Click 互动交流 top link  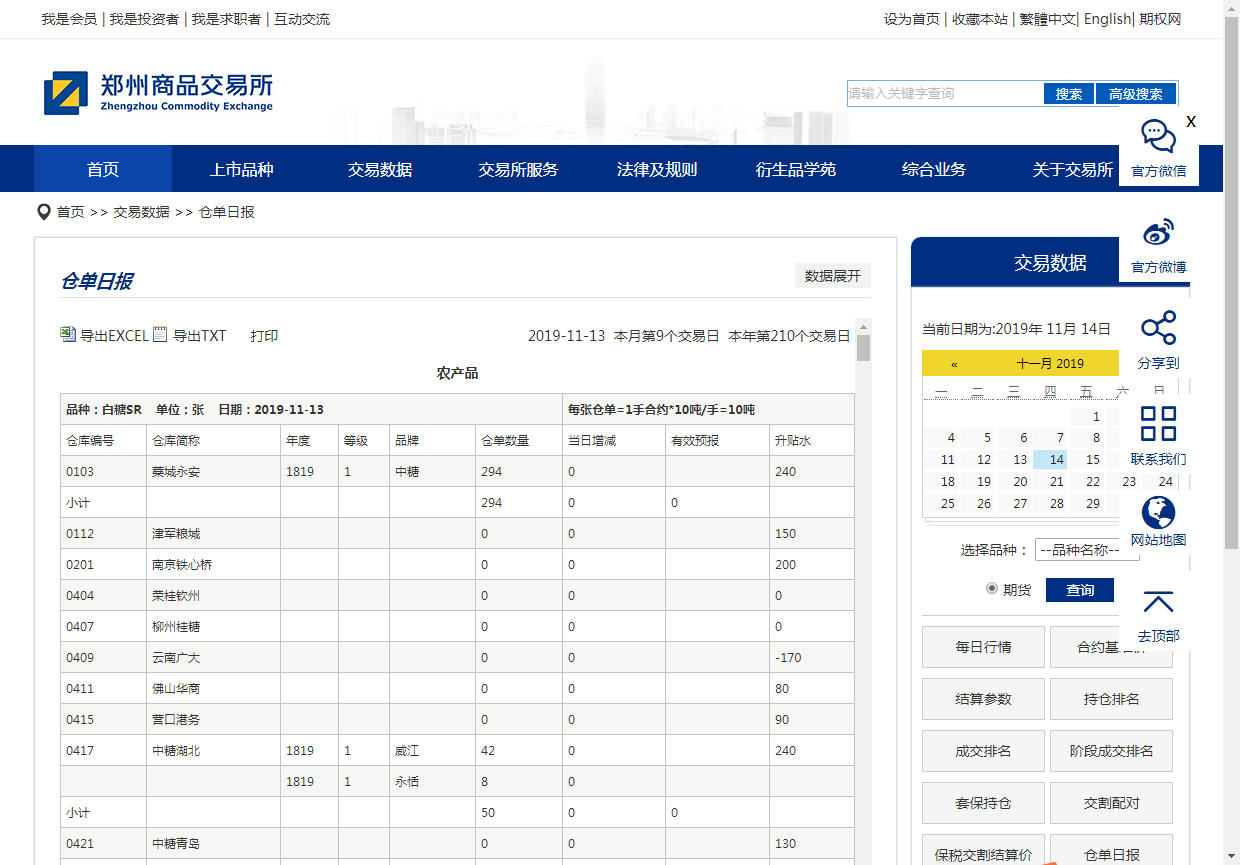tap(302, 19)
